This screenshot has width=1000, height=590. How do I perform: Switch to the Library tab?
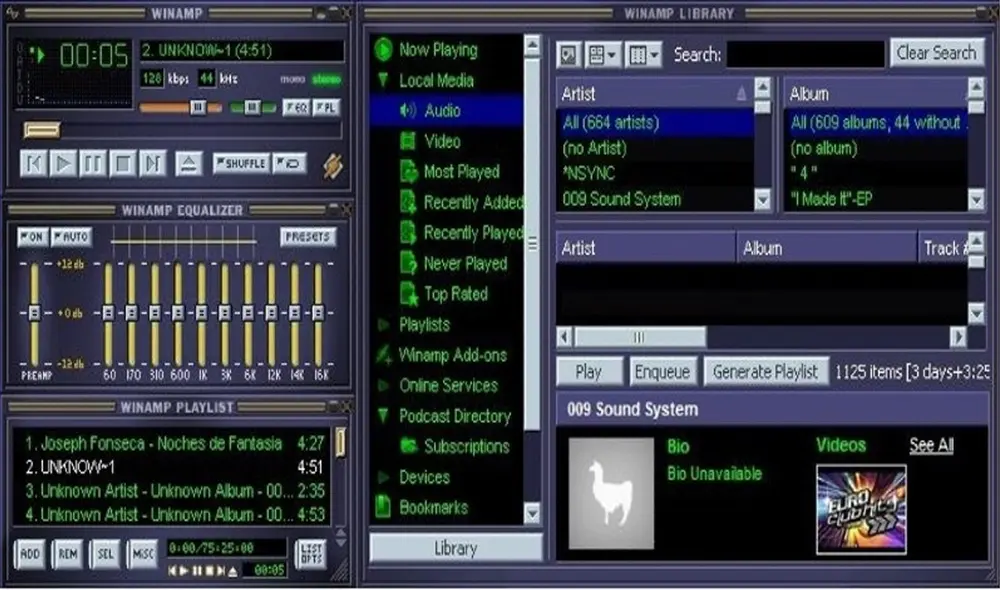pos(455,547)
